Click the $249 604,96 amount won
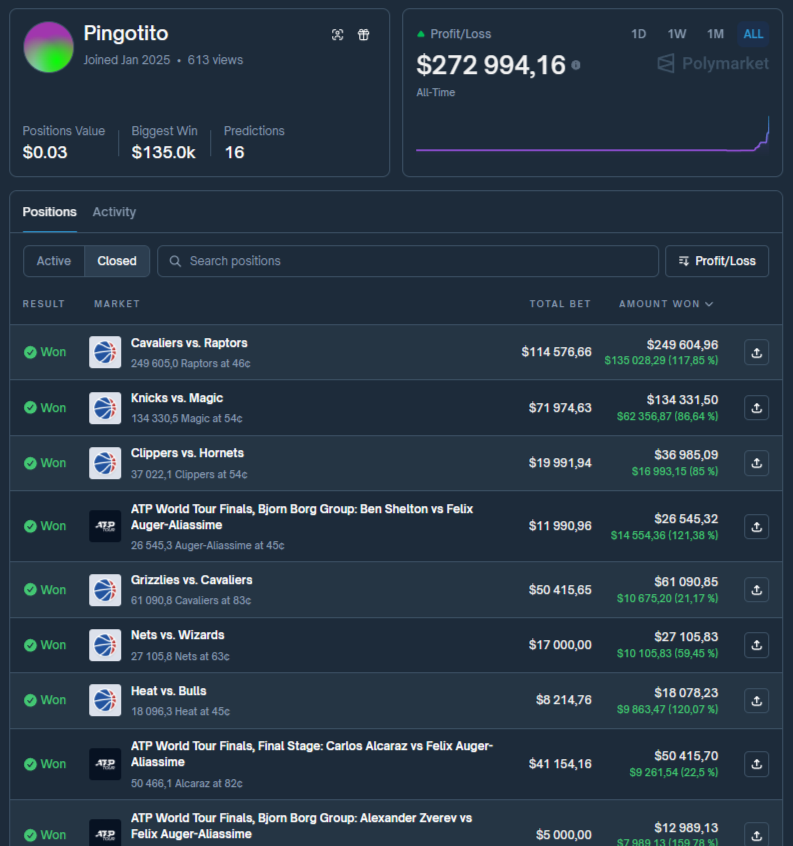793x846 pixels. click(682, 345)
